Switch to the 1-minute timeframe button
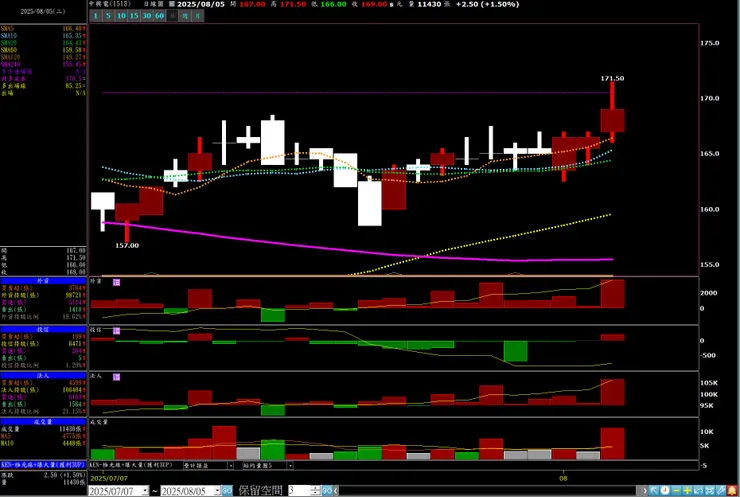The width and height of the screenshot is (740, 497). coord(95,16)
